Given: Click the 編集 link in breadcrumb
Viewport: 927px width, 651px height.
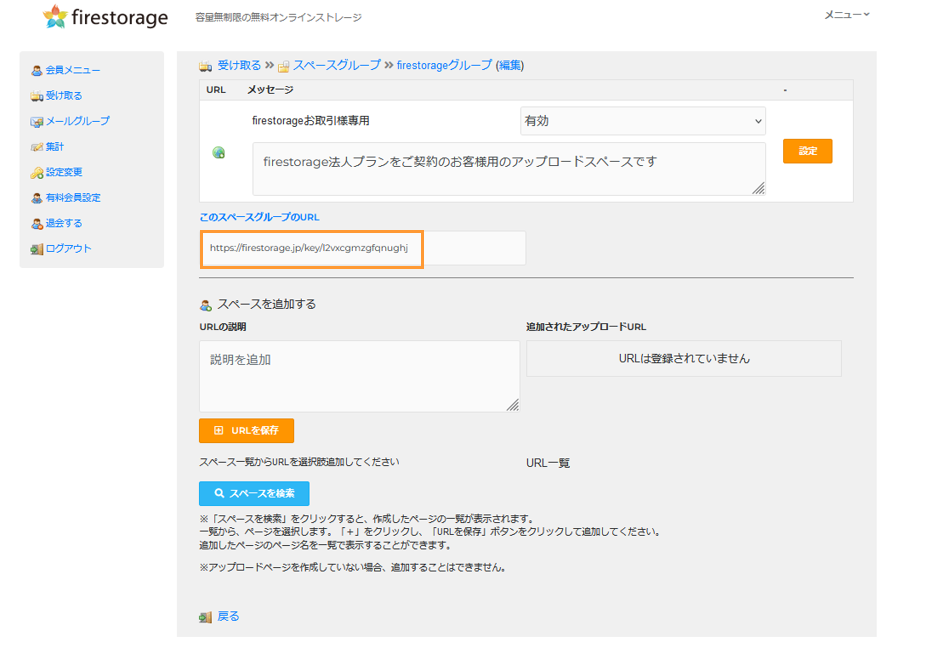Looking at the screenshot, I should [x=510, y=65].
